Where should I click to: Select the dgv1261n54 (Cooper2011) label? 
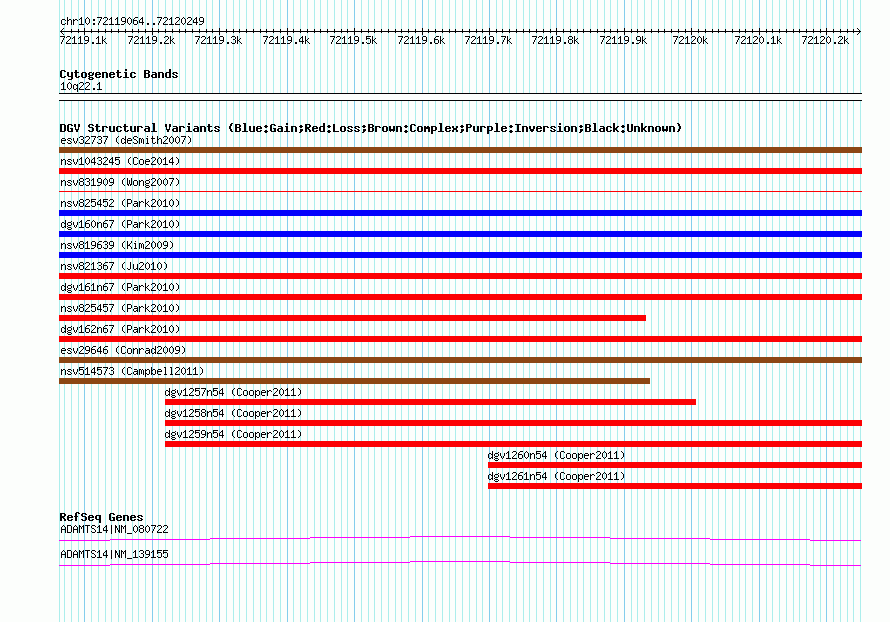556,476
